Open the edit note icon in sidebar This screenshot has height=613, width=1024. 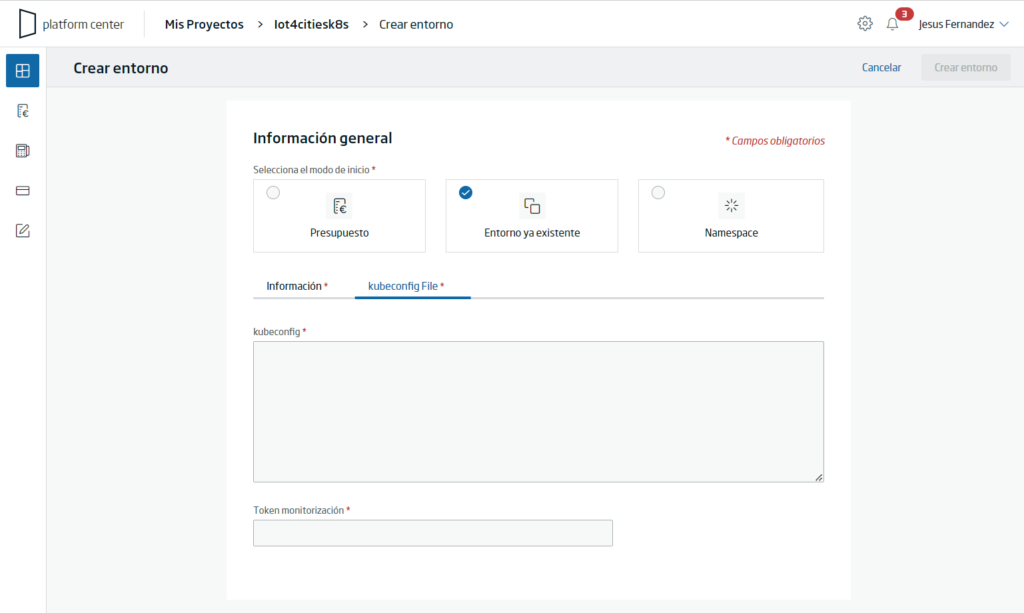[23, 230]
